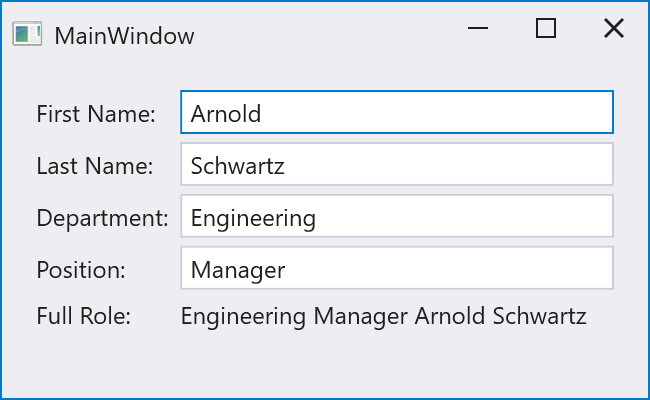650x400 pixels.
Task: Click the "Last Name:" label
Action: pos(94,166)
